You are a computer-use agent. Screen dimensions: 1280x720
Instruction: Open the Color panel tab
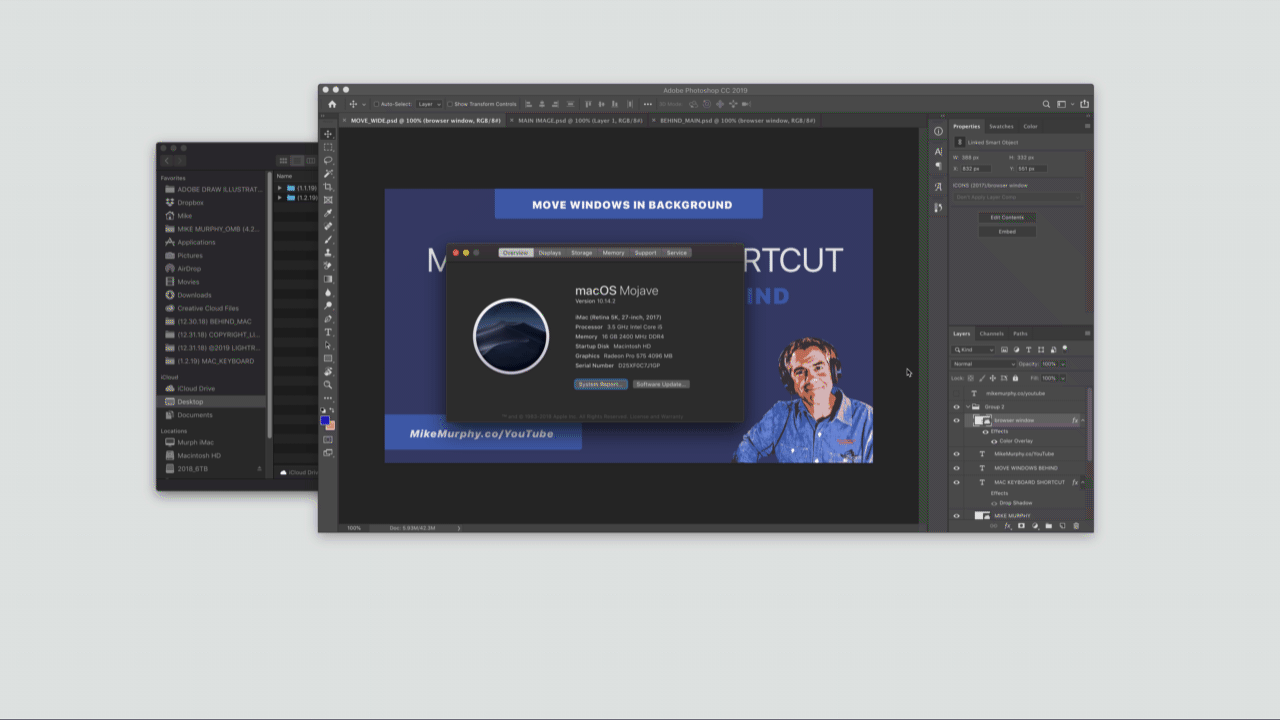click(x=1030, y=127)
